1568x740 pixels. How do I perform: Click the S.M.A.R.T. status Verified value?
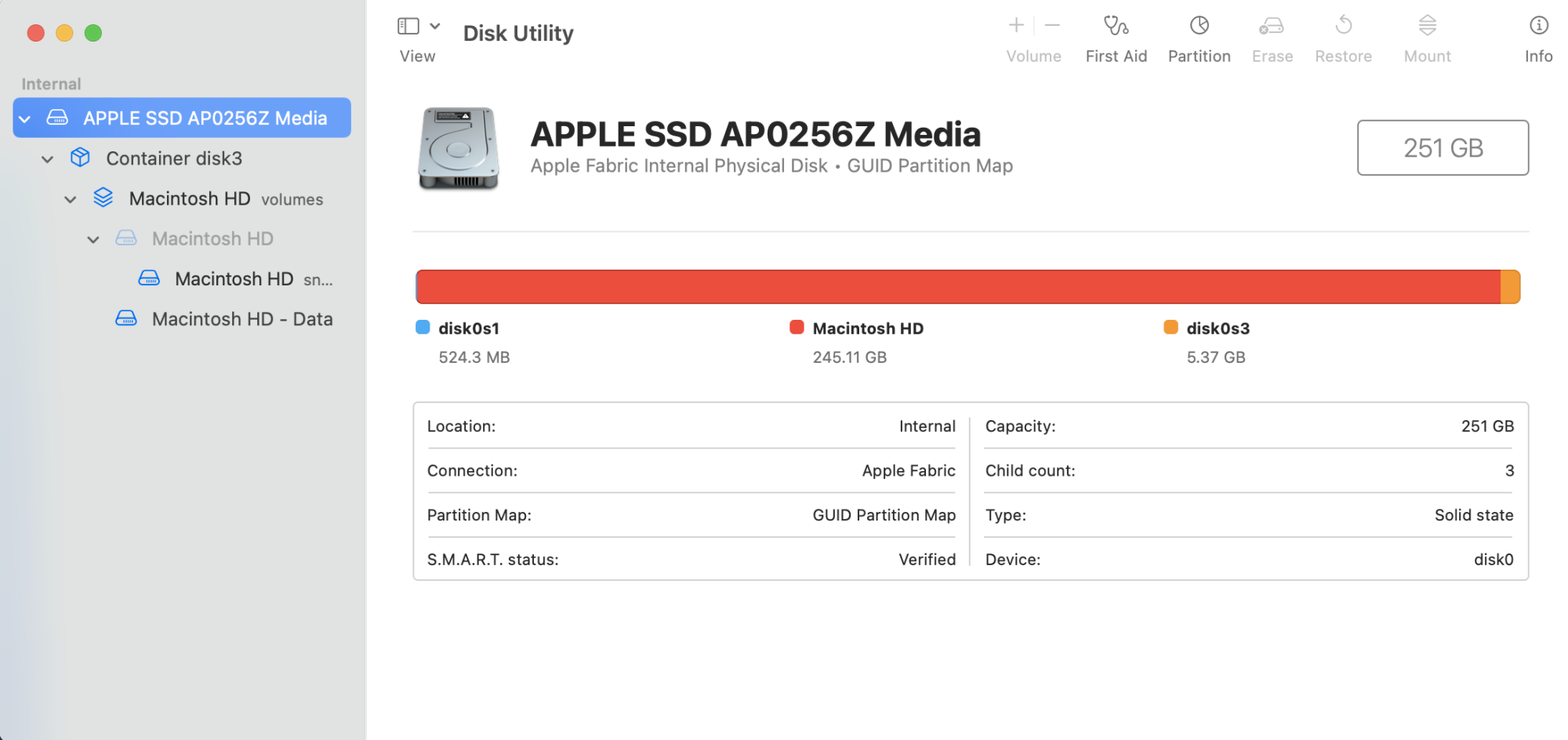pyautogui.click(x=927, y=560)
